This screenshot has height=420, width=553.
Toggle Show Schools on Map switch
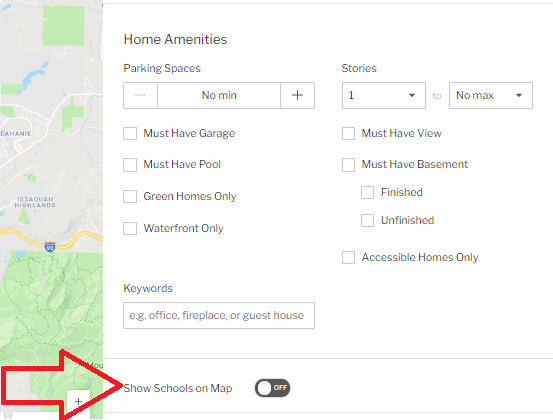pyautogui.click(x=272, y=388)
